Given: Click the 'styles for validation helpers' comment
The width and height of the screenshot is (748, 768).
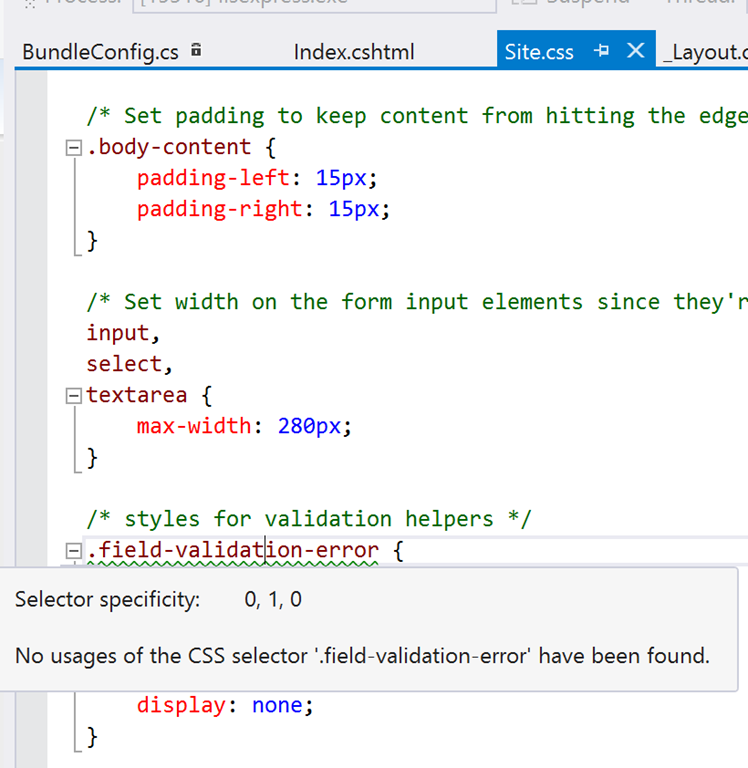Looking at the screenshot, I should point(309,519).
